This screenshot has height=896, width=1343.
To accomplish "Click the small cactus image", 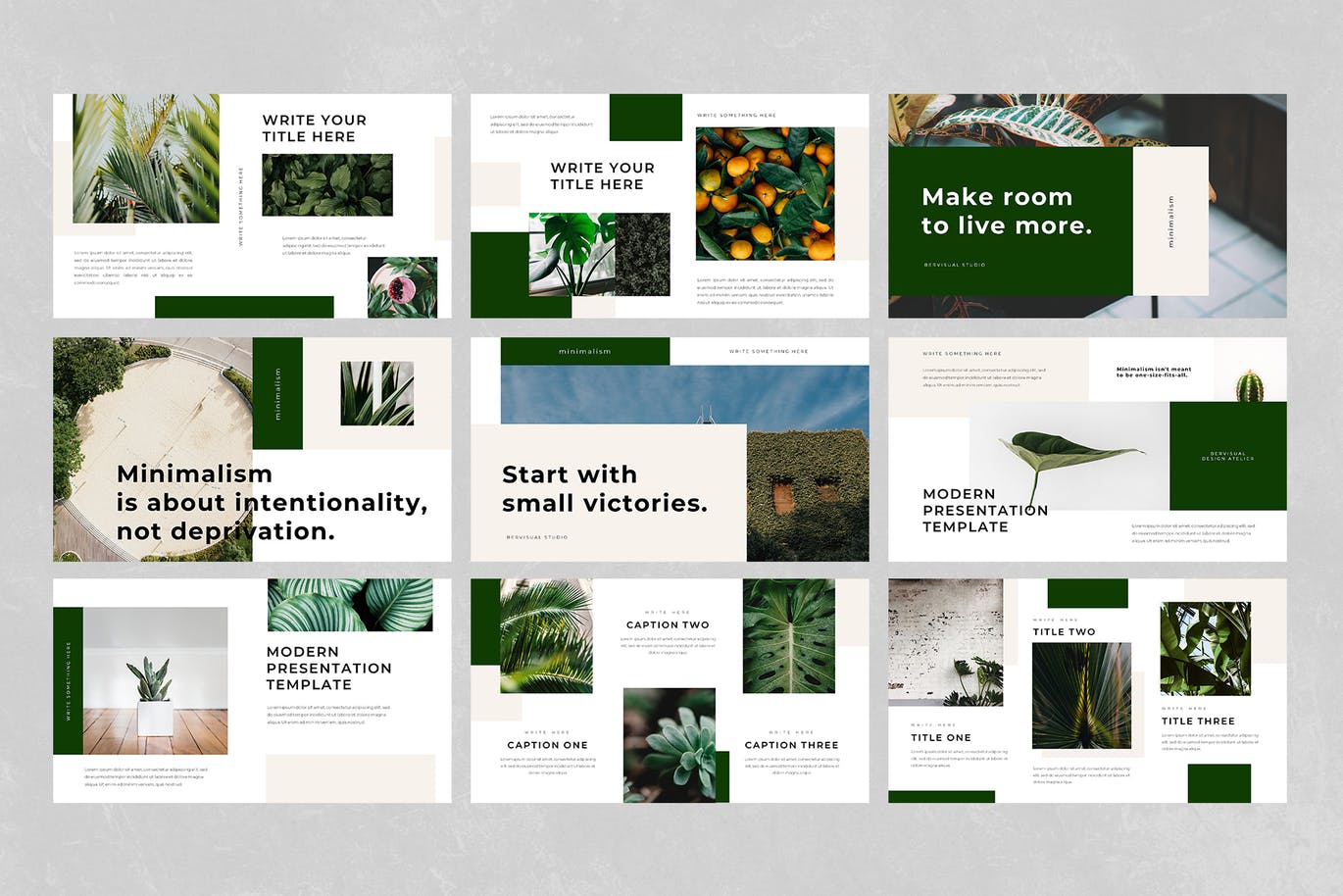I will pos(1249,385).
